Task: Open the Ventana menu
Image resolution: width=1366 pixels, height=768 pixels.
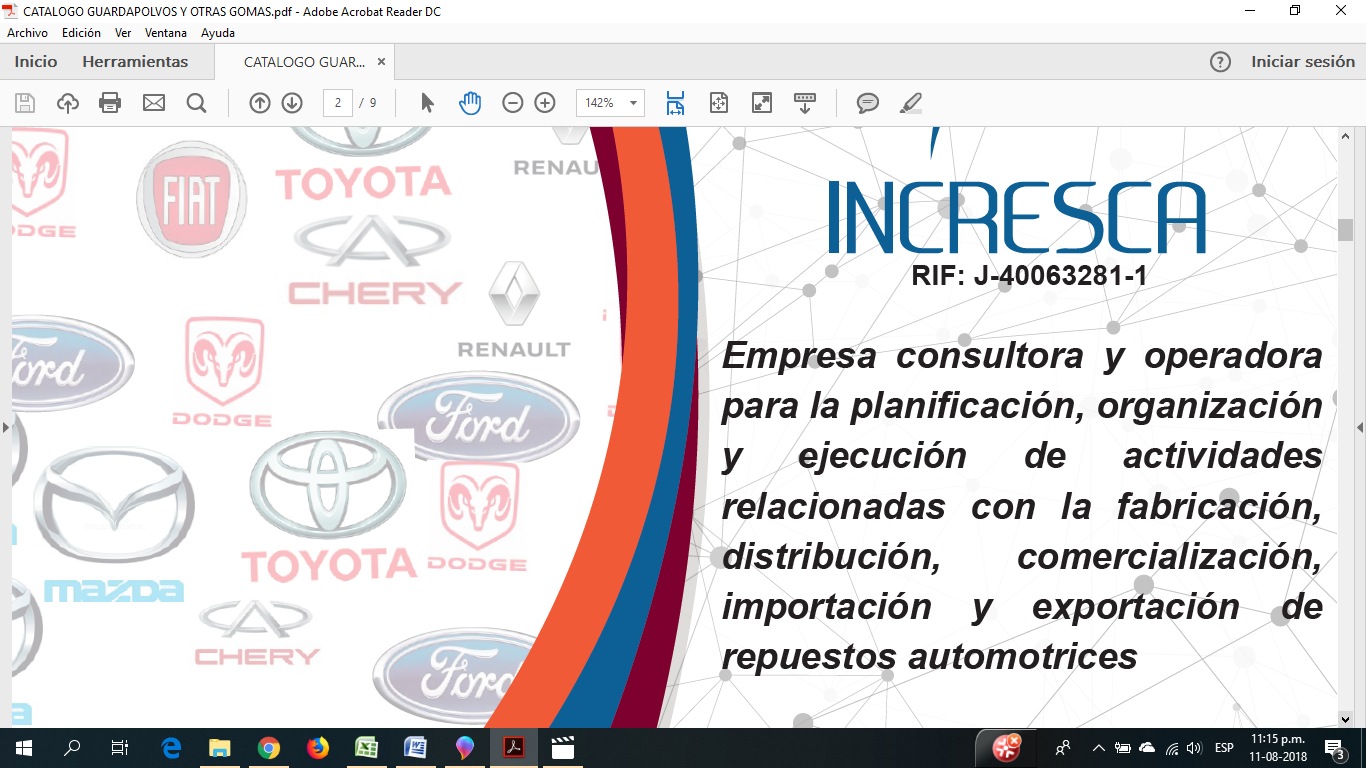Action: coord(166,33)
